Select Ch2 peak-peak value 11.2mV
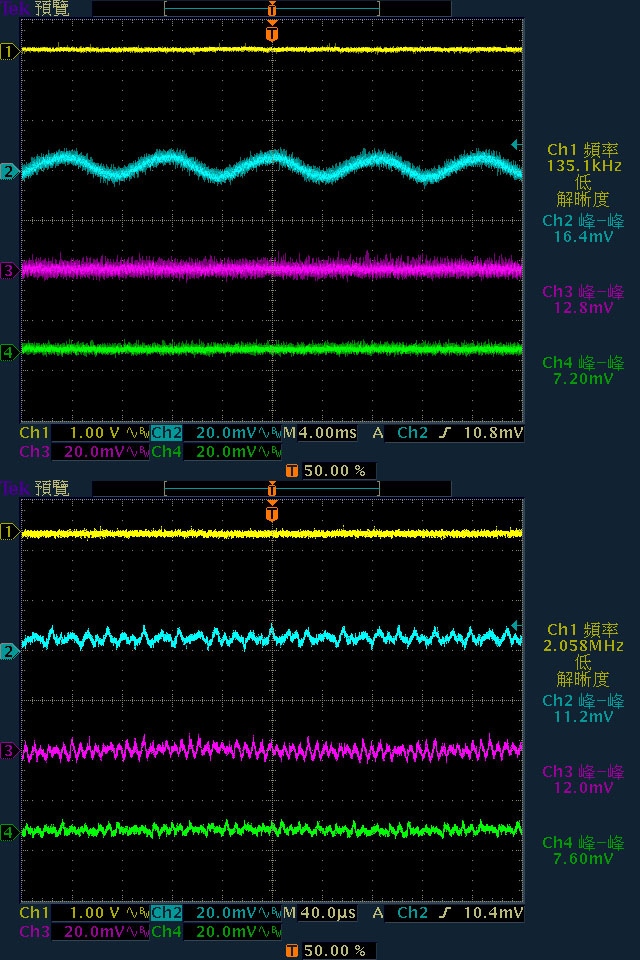Screen dimensions: 640x960 pos(584,717)
